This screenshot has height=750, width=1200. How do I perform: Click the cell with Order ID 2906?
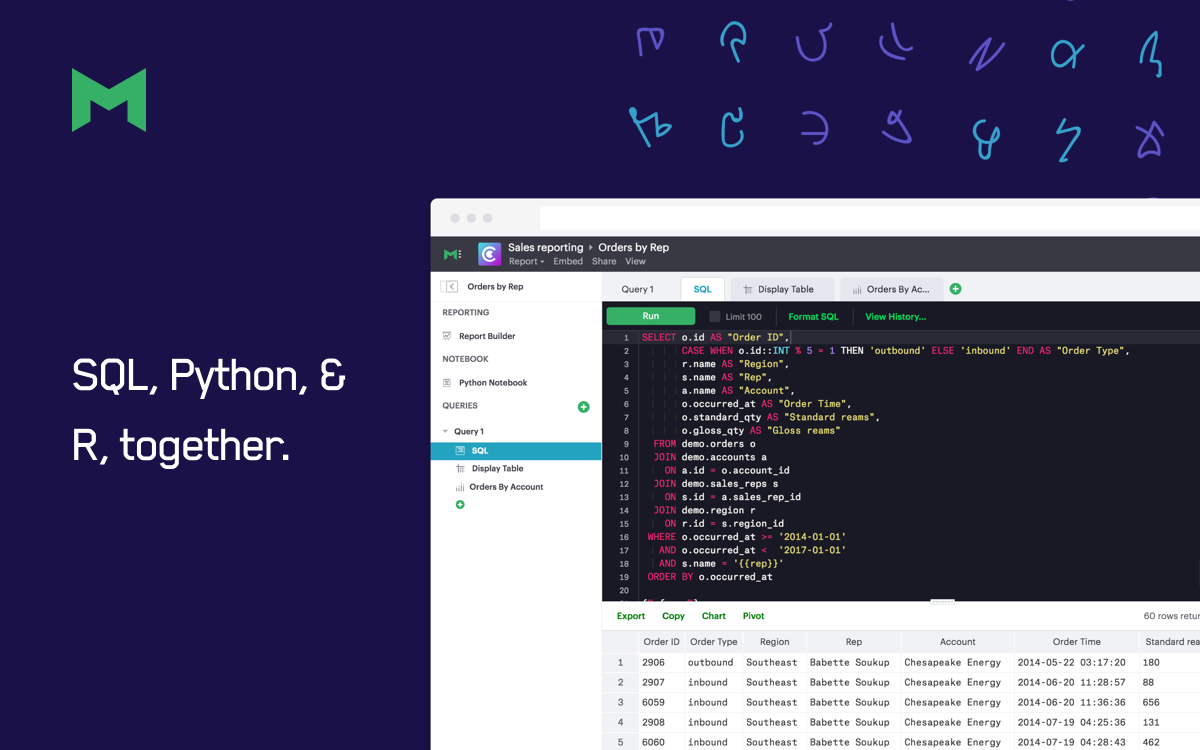[660, 662]
